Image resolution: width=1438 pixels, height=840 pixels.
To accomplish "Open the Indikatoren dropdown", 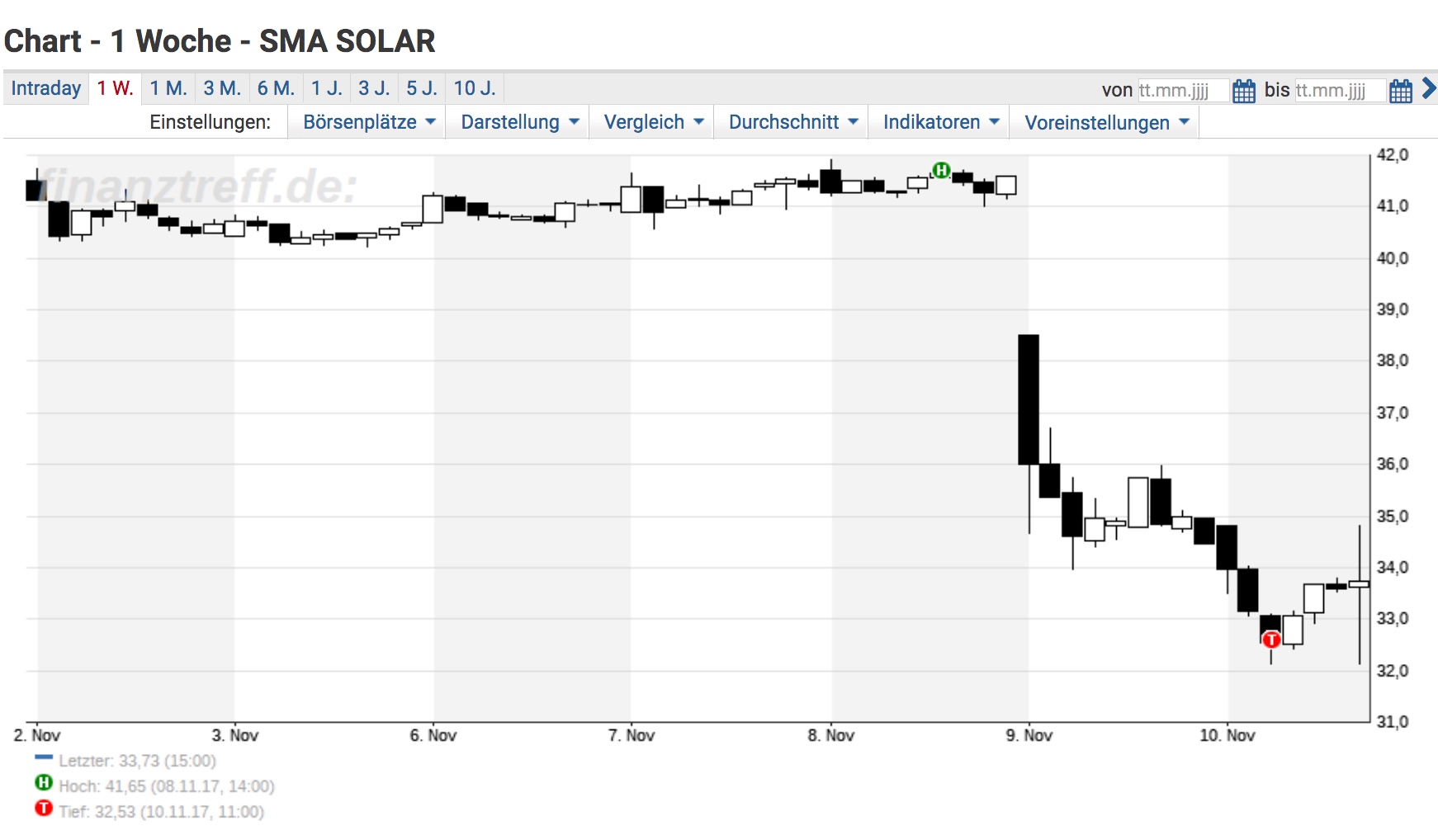I will point(939,121).
